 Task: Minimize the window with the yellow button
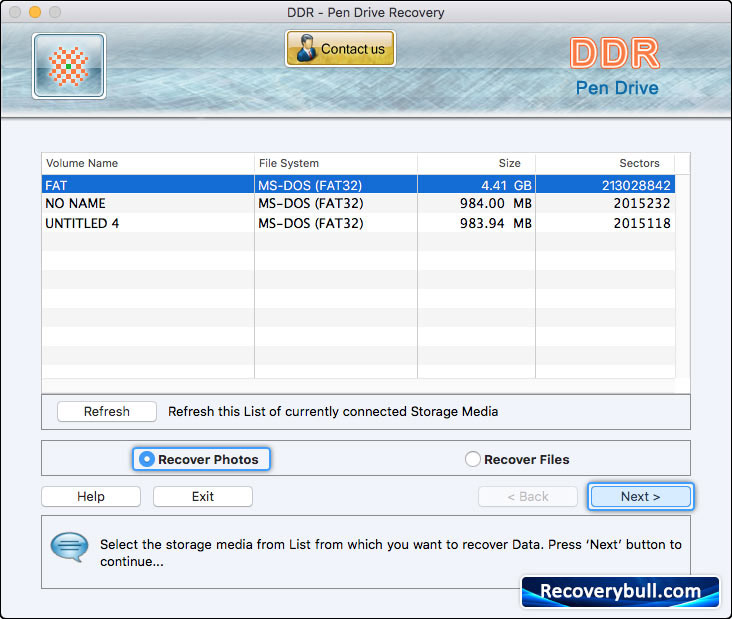point(35,12)
